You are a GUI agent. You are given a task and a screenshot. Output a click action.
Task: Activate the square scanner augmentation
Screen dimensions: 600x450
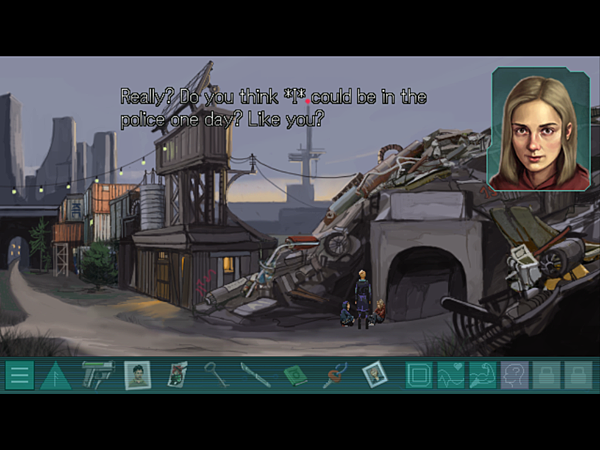coord(419,375)
